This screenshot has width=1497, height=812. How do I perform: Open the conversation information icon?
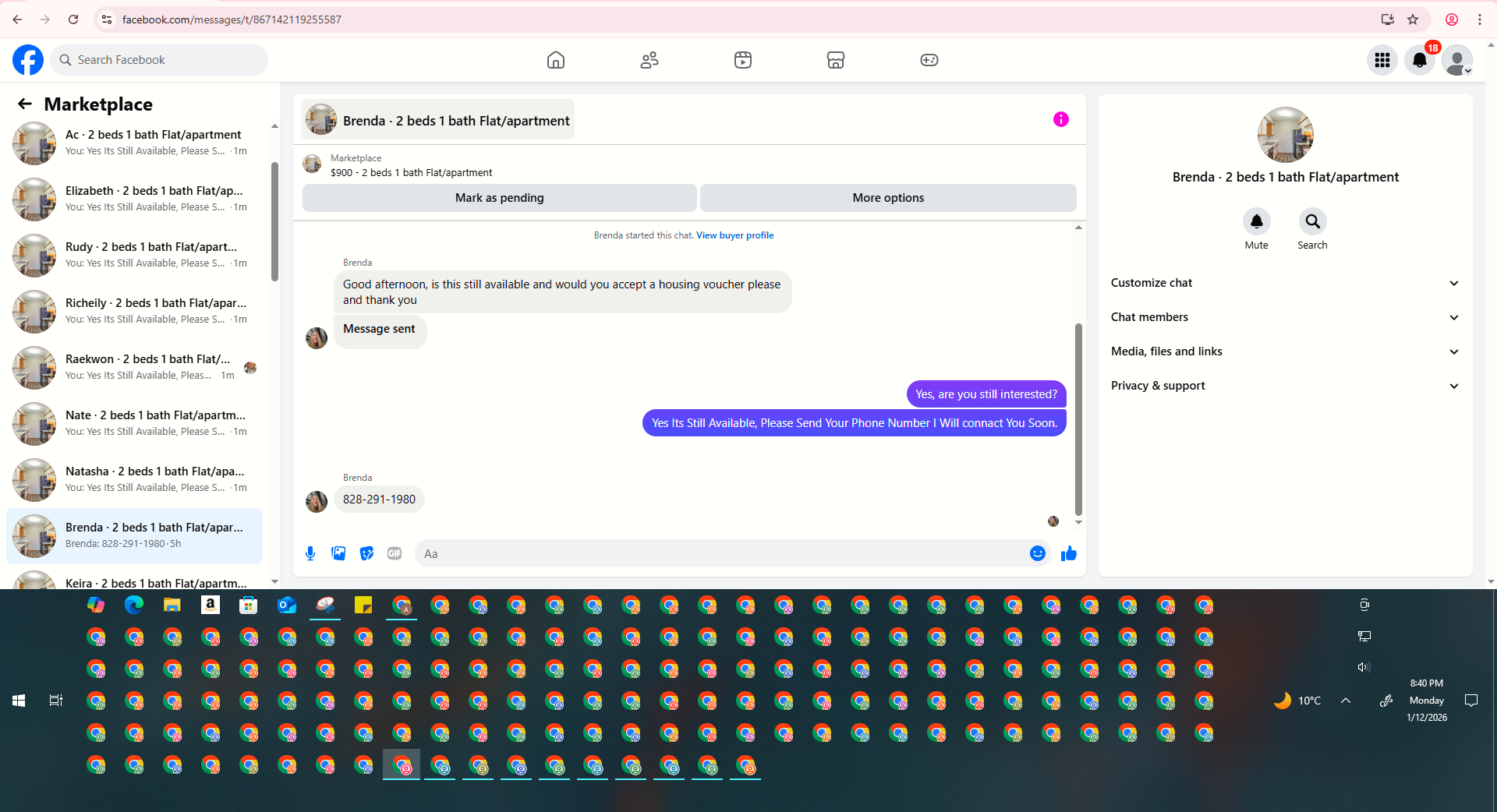[1061, 119]
